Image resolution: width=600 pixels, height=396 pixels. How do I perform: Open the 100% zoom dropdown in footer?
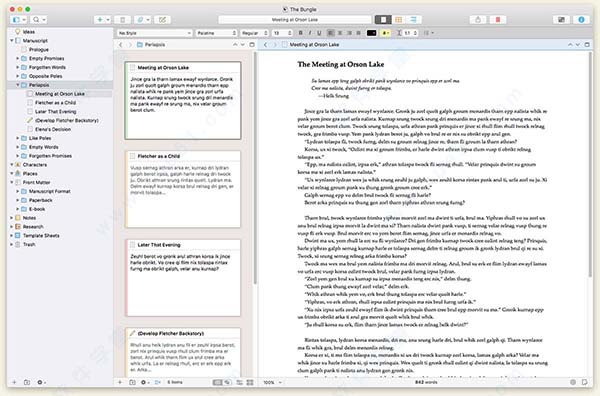pos(272,382)
